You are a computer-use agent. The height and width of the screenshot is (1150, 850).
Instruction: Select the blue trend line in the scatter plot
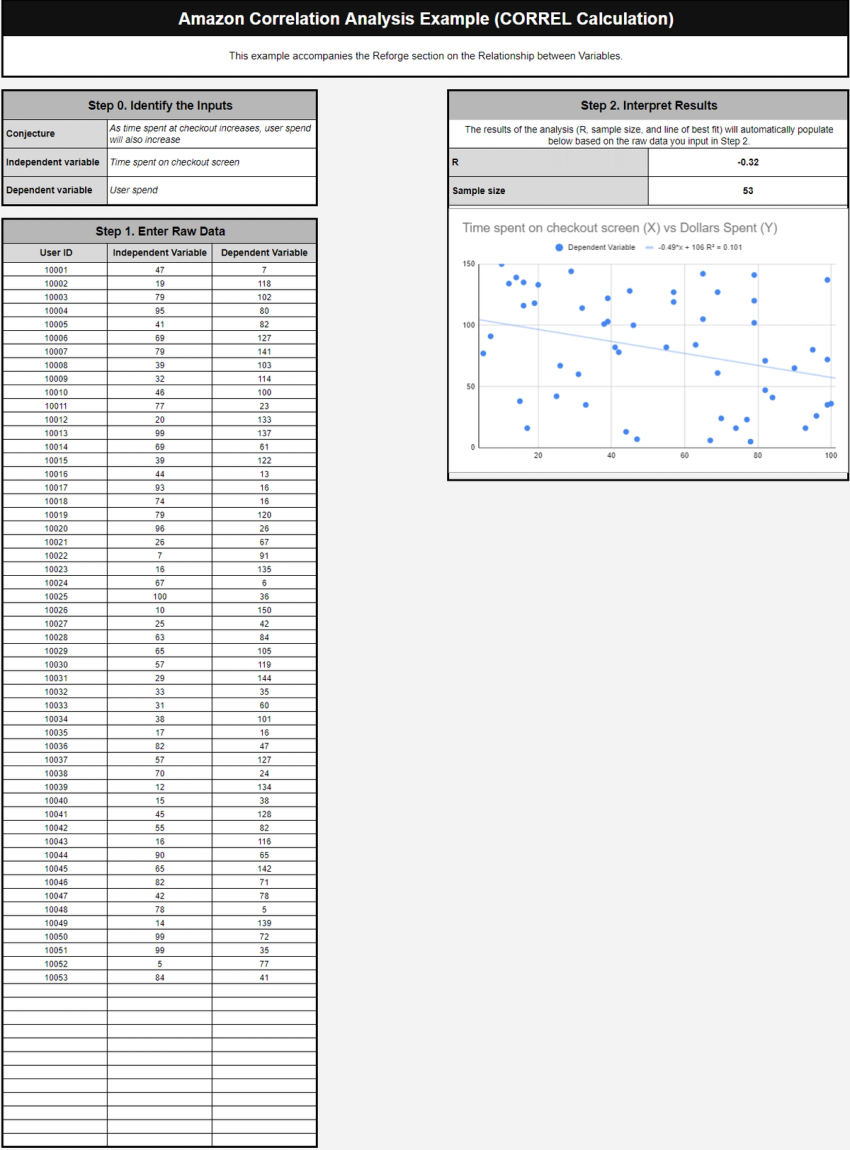650,350
